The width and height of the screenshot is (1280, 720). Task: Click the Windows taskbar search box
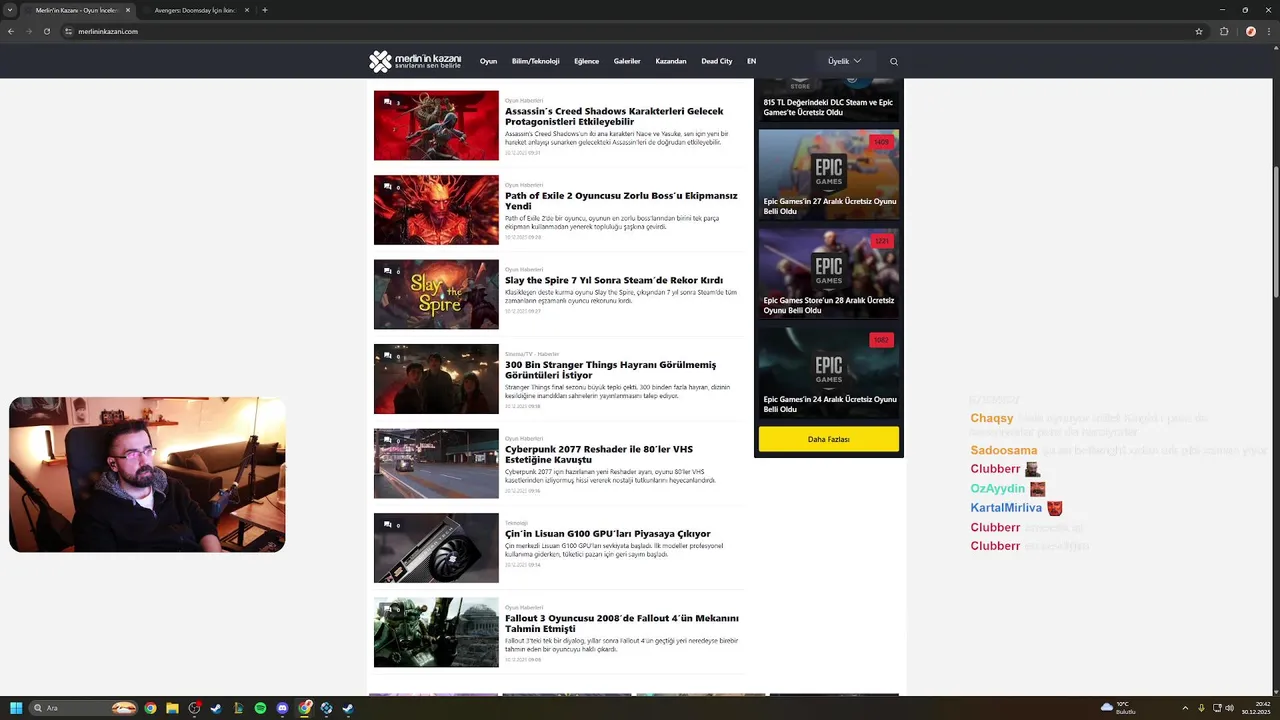pos(83,708)
